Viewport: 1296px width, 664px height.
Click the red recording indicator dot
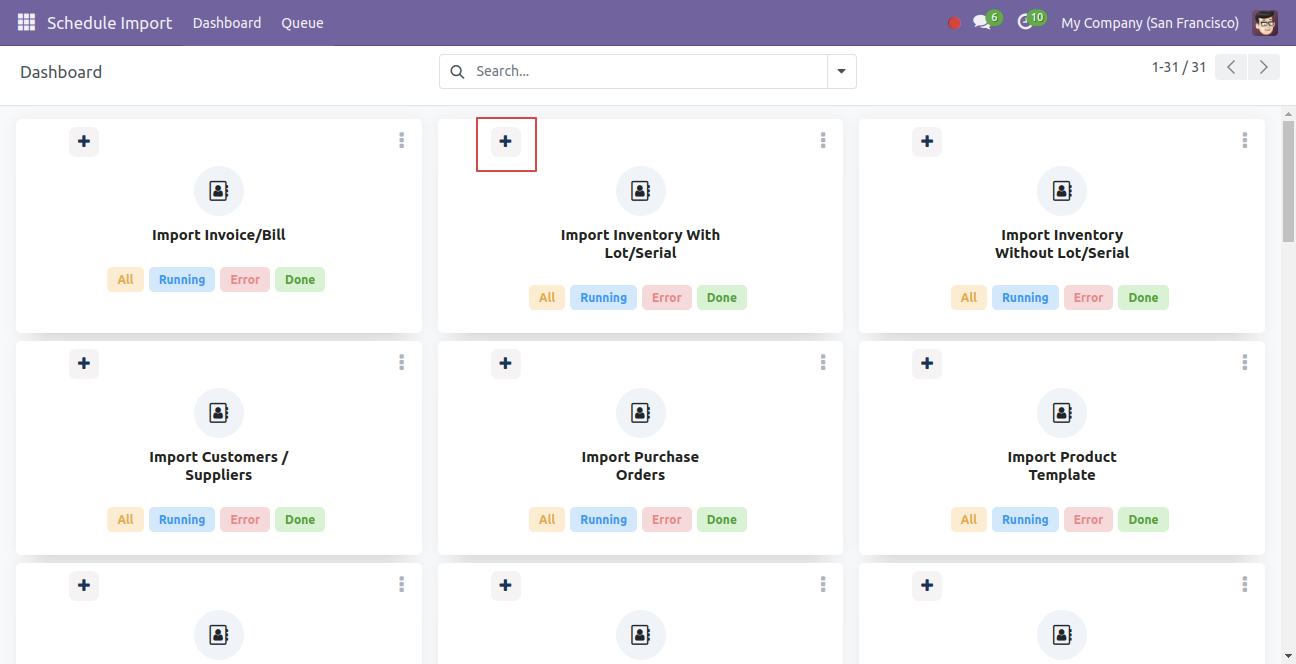954,23
